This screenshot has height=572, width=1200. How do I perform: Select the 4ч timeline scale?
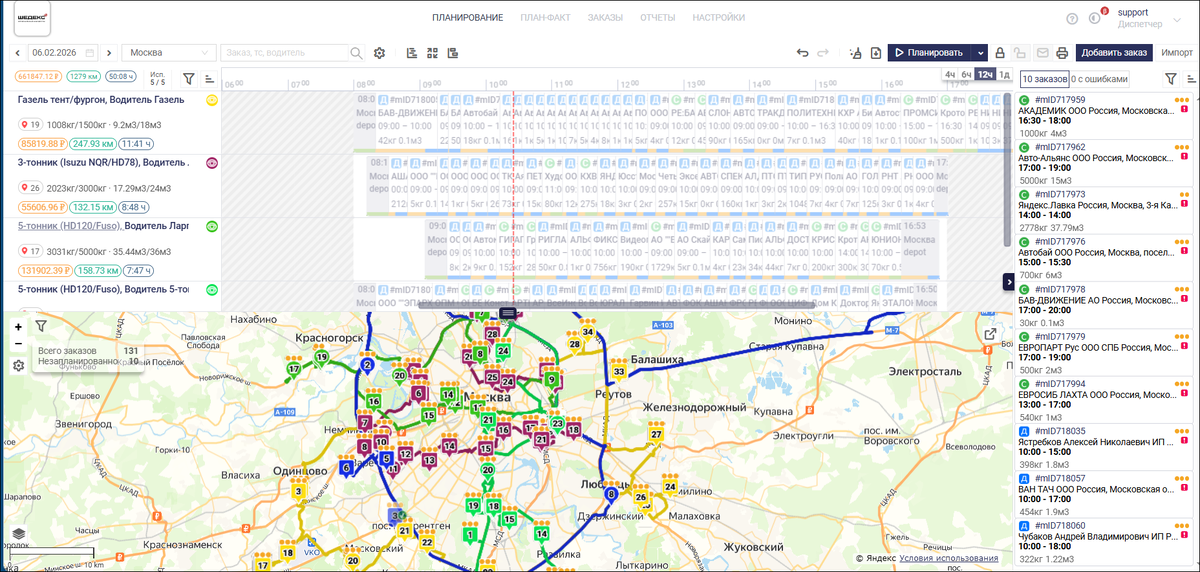951,75
